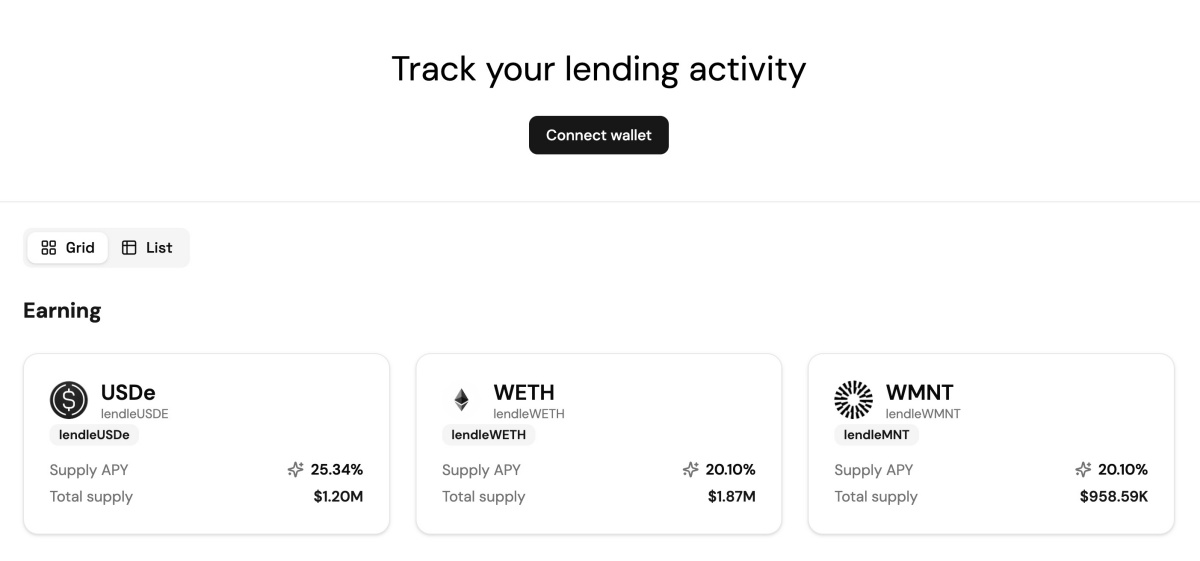
Task: Click the WMNT token logo icon
Action: click(x=853, y=400)
